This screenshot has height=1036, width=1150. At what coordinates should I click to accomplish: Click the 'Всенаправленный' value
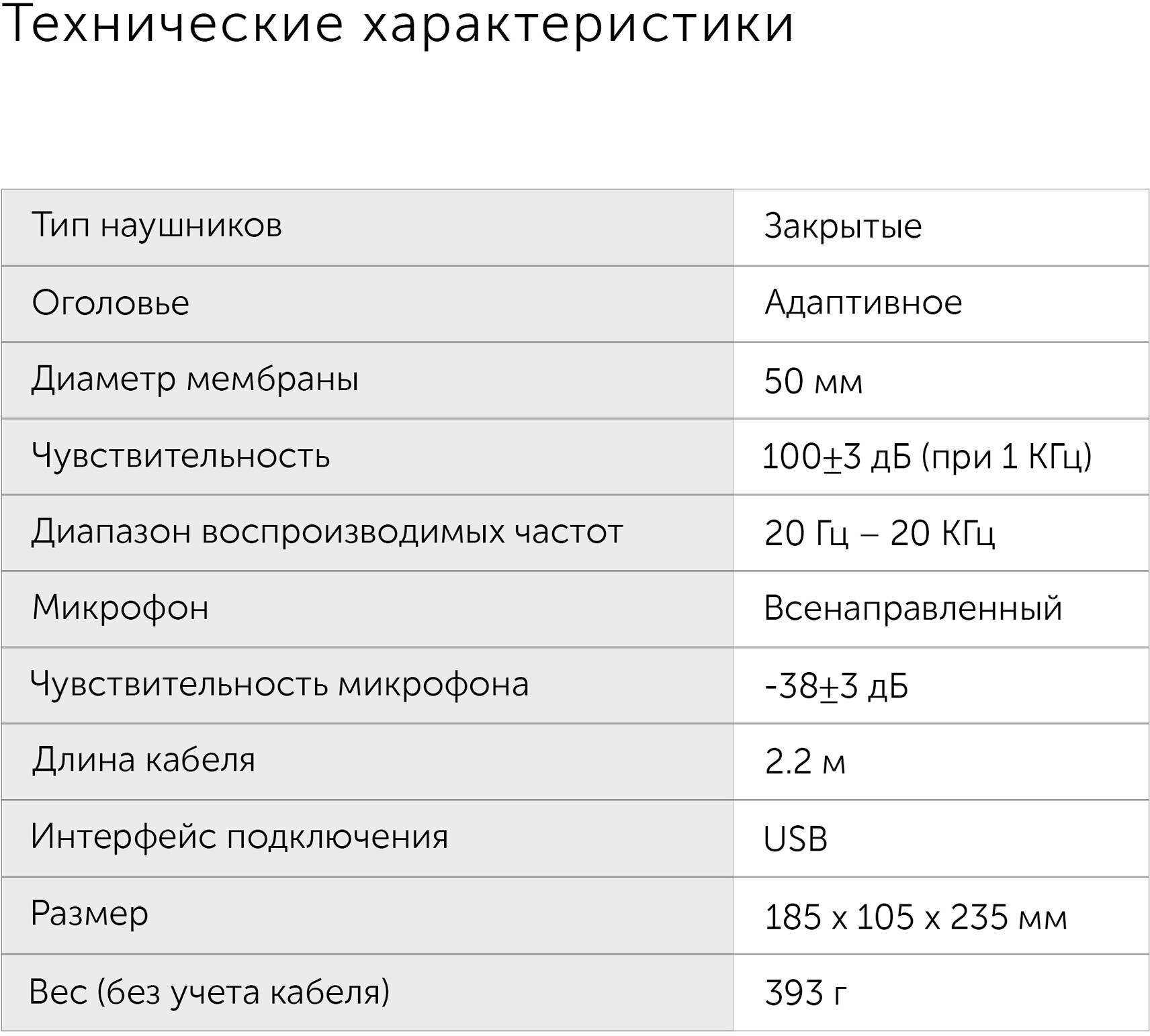(913, 609)
